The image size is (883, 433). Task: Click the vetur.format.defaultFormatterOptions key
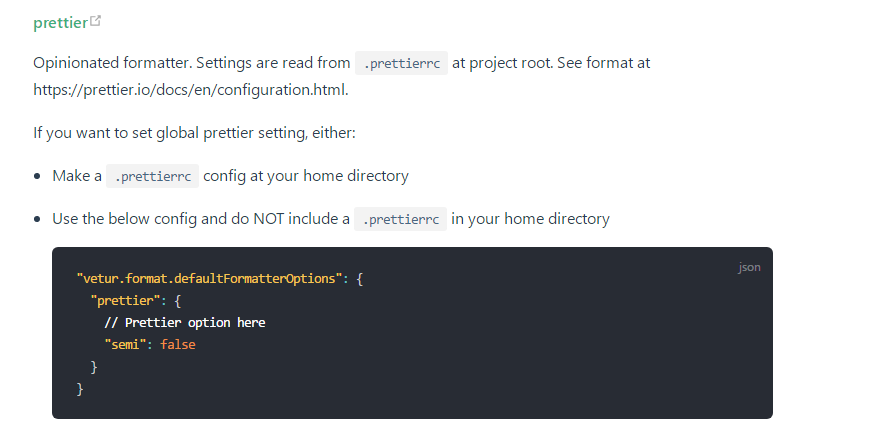(209, 278)
